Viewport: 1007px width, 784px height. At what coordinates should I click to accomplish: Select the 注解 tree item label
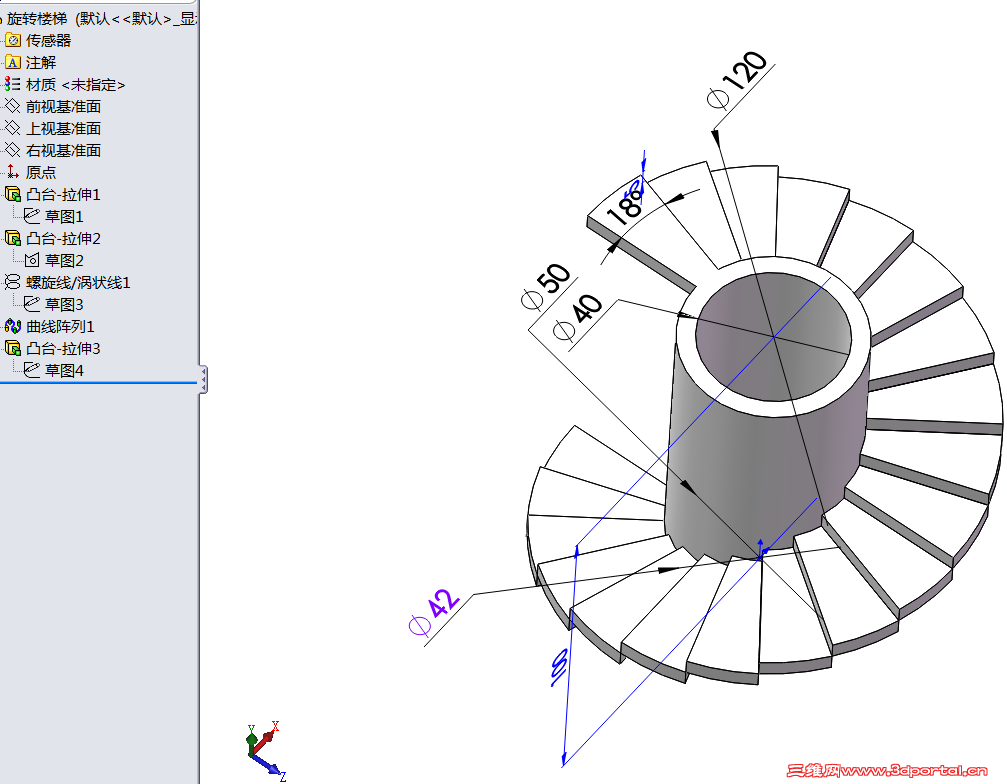point(40,62)
